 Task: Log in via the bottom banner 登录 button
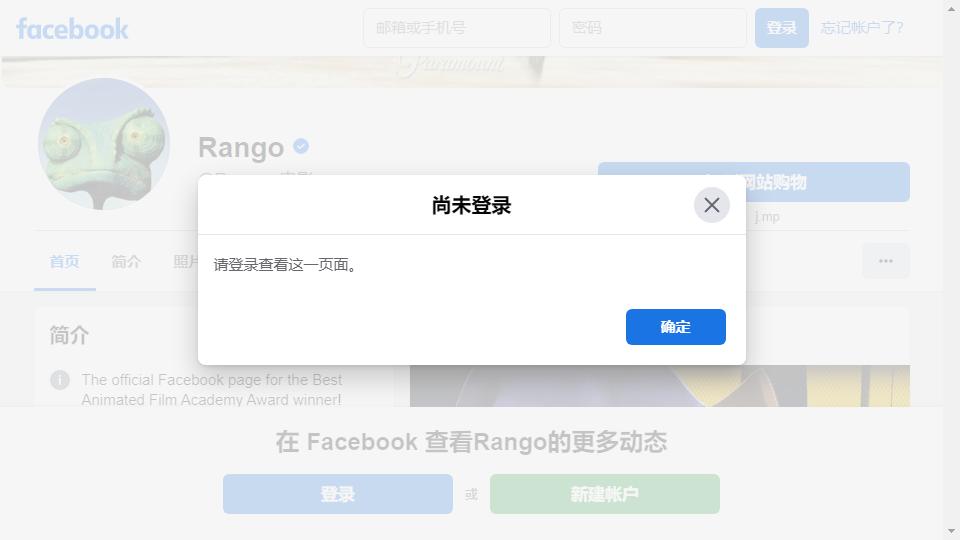(x=337, y=493)
